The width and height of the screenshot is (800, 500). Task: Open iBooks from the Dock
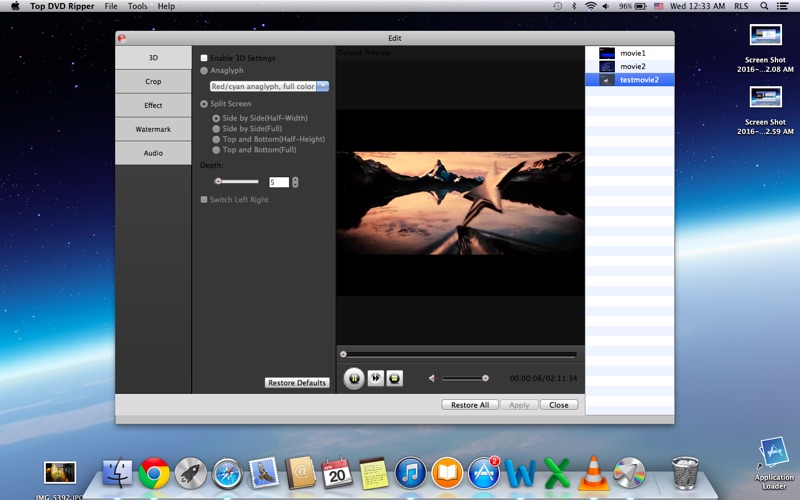pos(447,472)
